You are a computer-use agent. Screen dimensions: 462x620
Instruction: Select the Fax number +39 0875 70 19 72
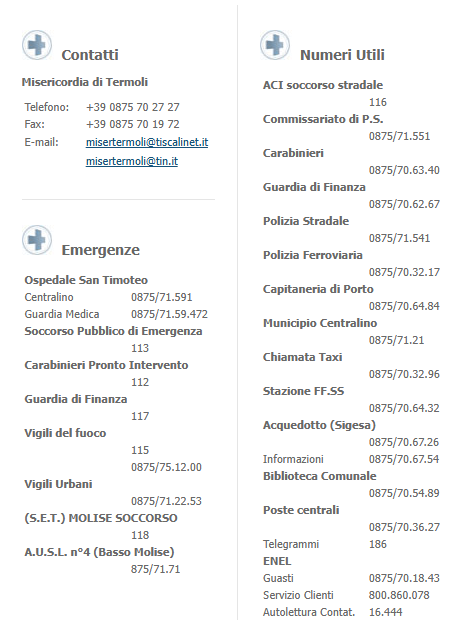click(x=133, y=124)
